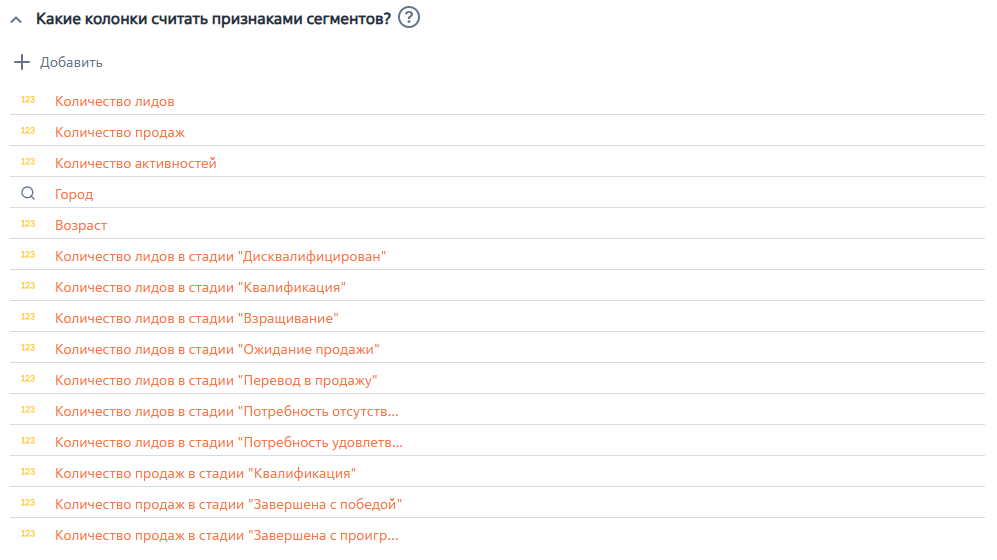997x560 pixels.
Task: Click the lookup magnifier icon beside "Город"
Action: [x=28, y=194]
